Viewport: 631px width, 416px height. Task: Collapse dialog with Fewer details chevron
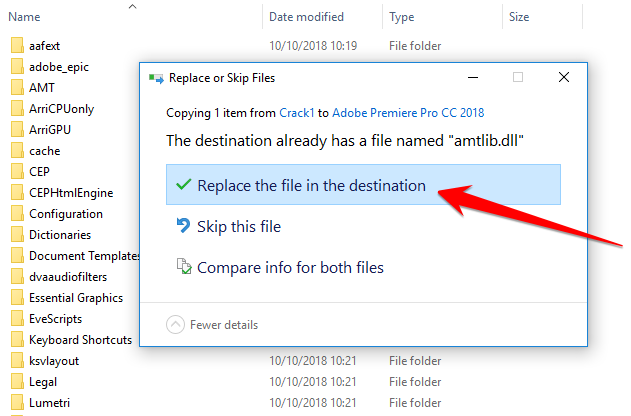tap(175, 324)
